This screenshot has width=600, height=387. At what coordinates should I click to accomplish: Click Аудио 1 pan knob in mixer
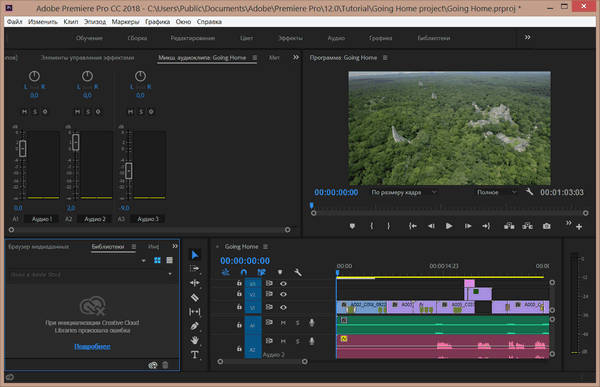point(34,76)
